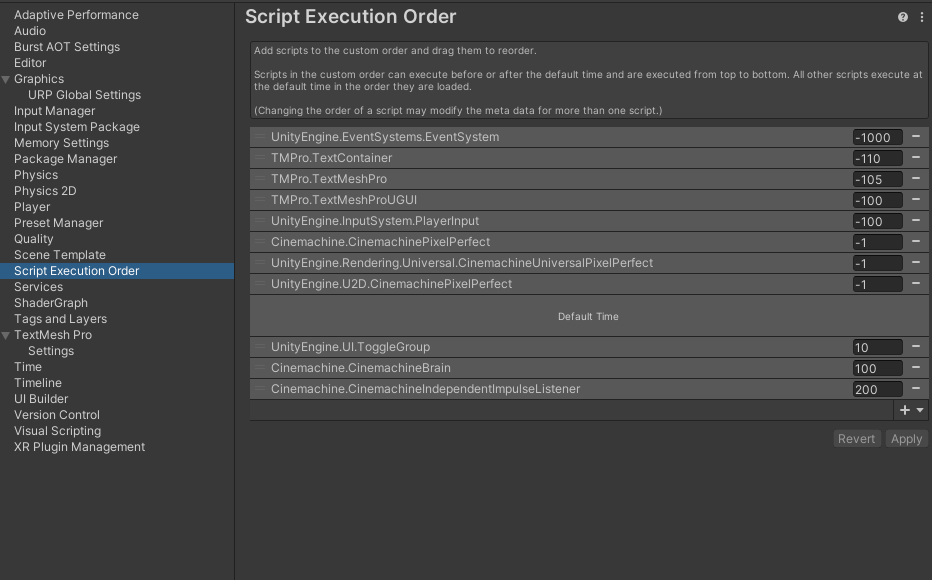Click the drag handle of the ToggleGroup row
This screenshot has width=932, height=580.
260,346
